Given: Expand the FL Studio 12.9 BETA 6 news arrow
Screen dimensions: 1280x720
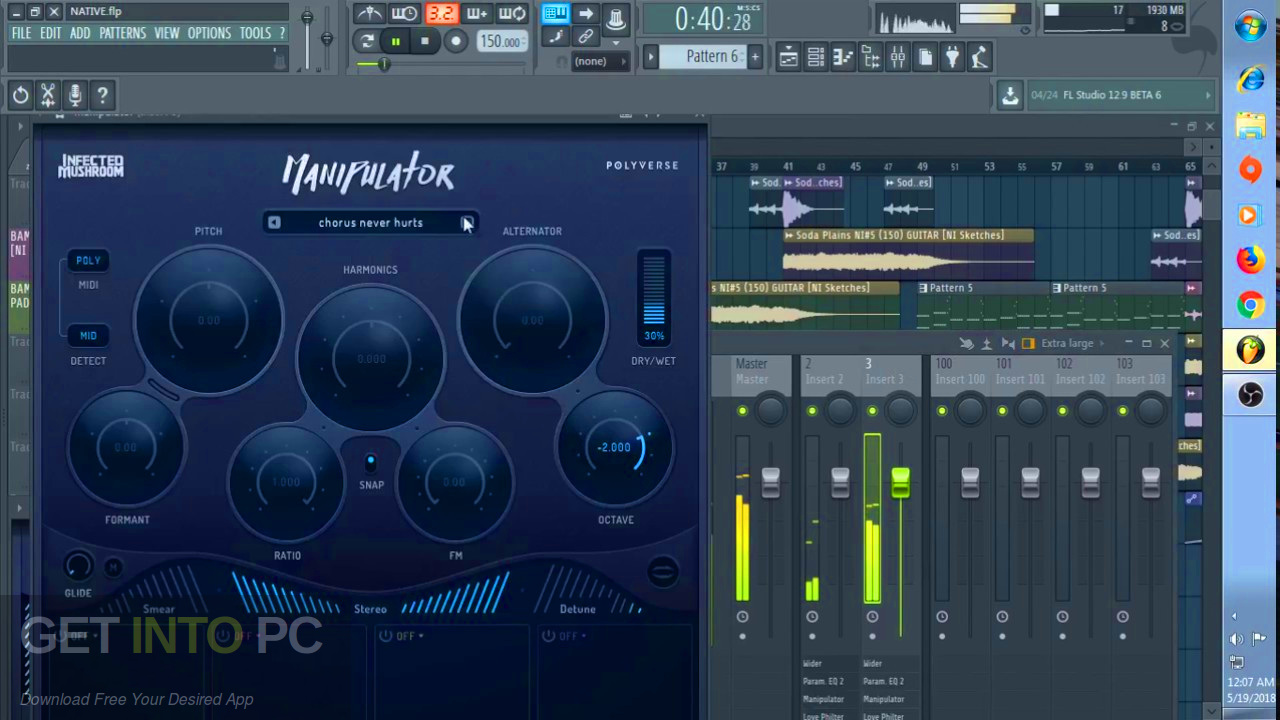Looking at the screenshot, I should (1208, 95).
